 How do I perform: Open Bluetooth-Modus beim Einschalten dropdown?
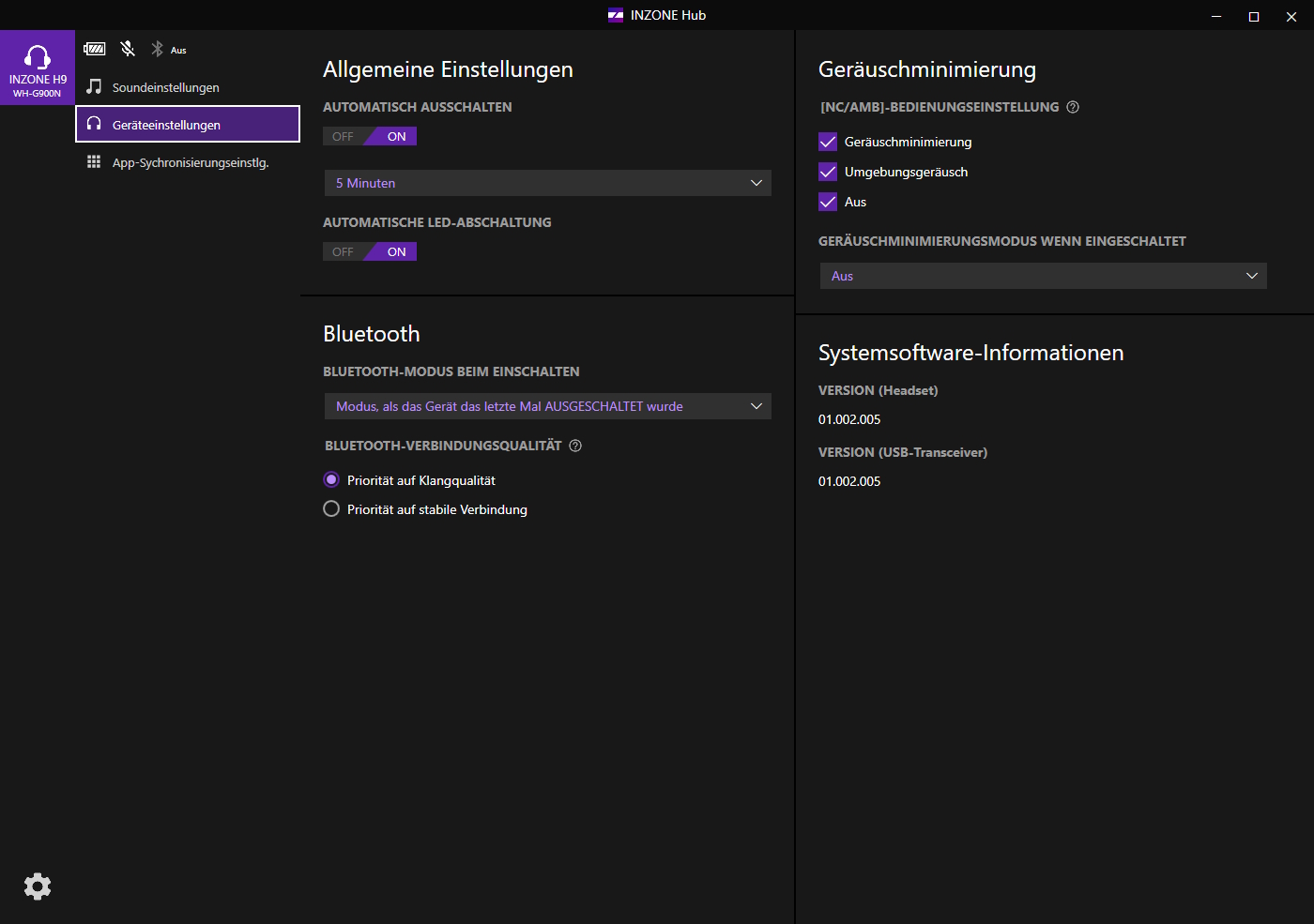[x=548, y=406]
